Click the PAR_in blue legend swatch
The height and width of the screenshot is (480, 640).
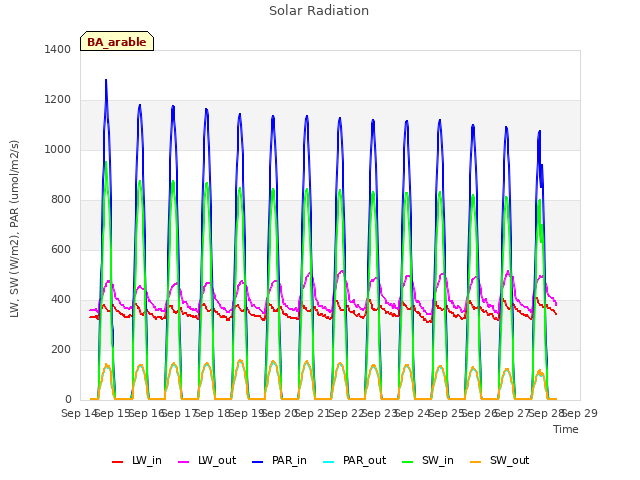pyautogui.click(x=258, y=462)
